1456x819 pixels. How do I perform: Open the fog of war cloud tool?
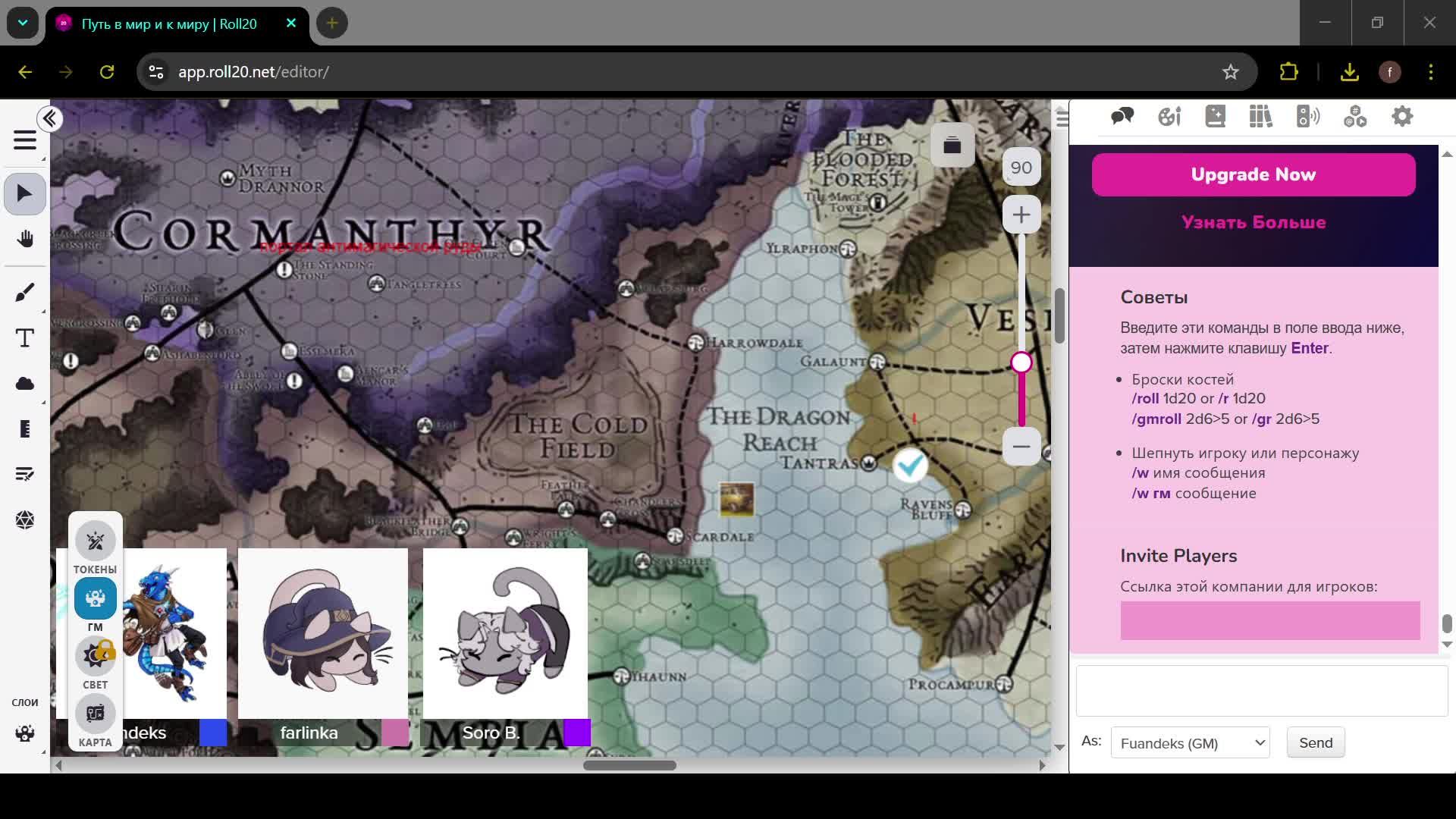click(x=25, y=384)
